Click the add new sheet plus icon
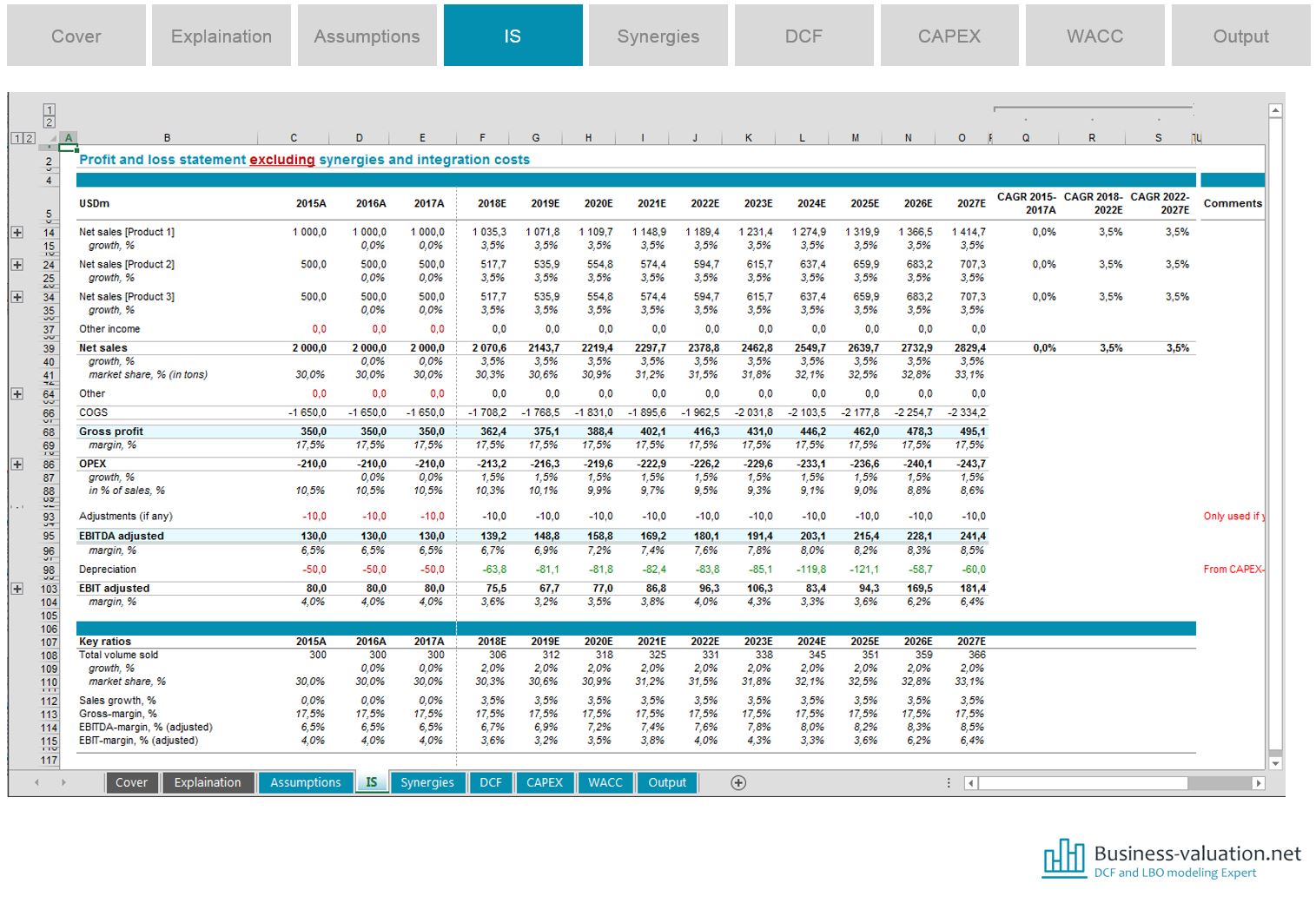The image size is (1316, 903). pos(737,782)
